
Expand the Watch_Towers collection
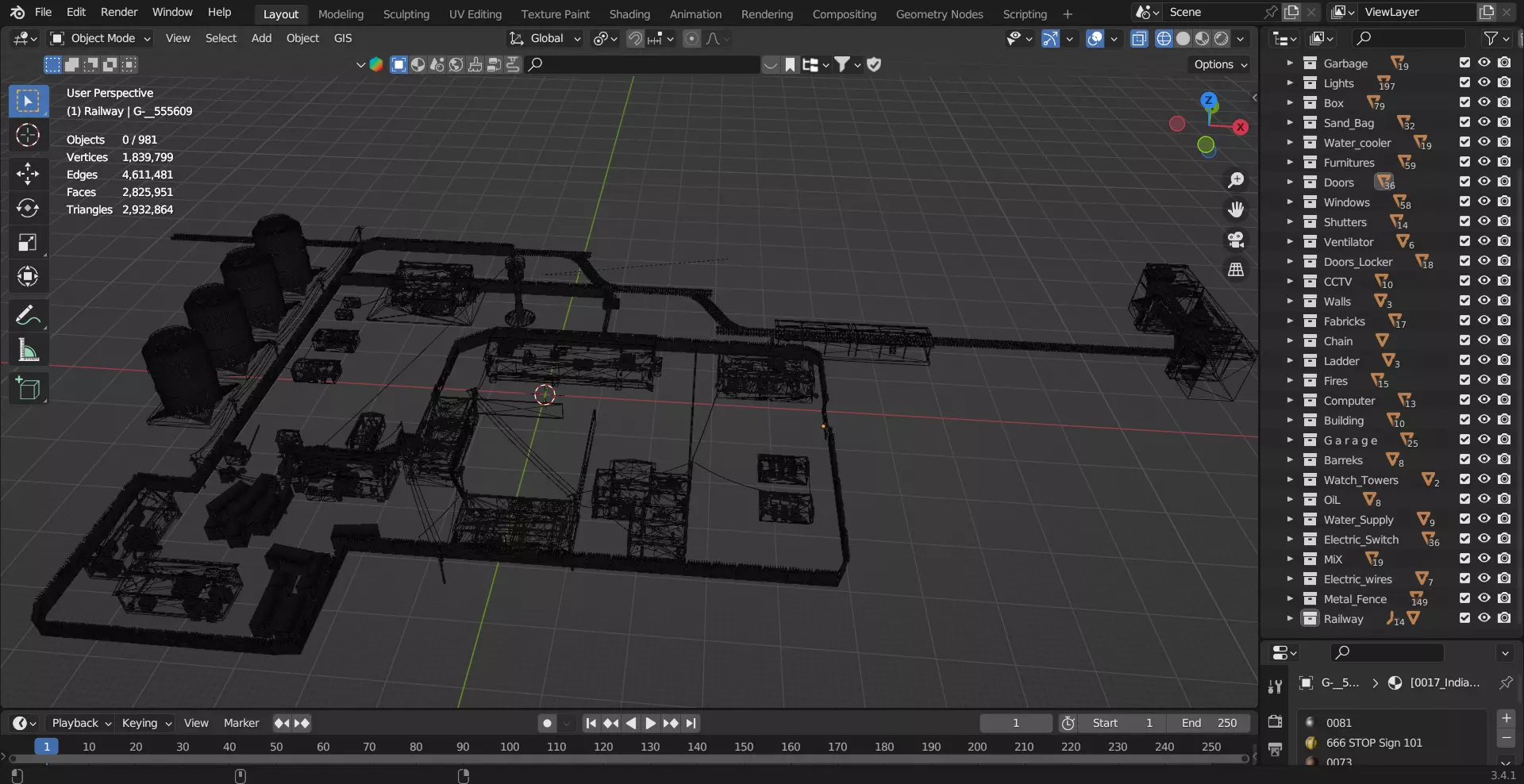(1289, 479)
